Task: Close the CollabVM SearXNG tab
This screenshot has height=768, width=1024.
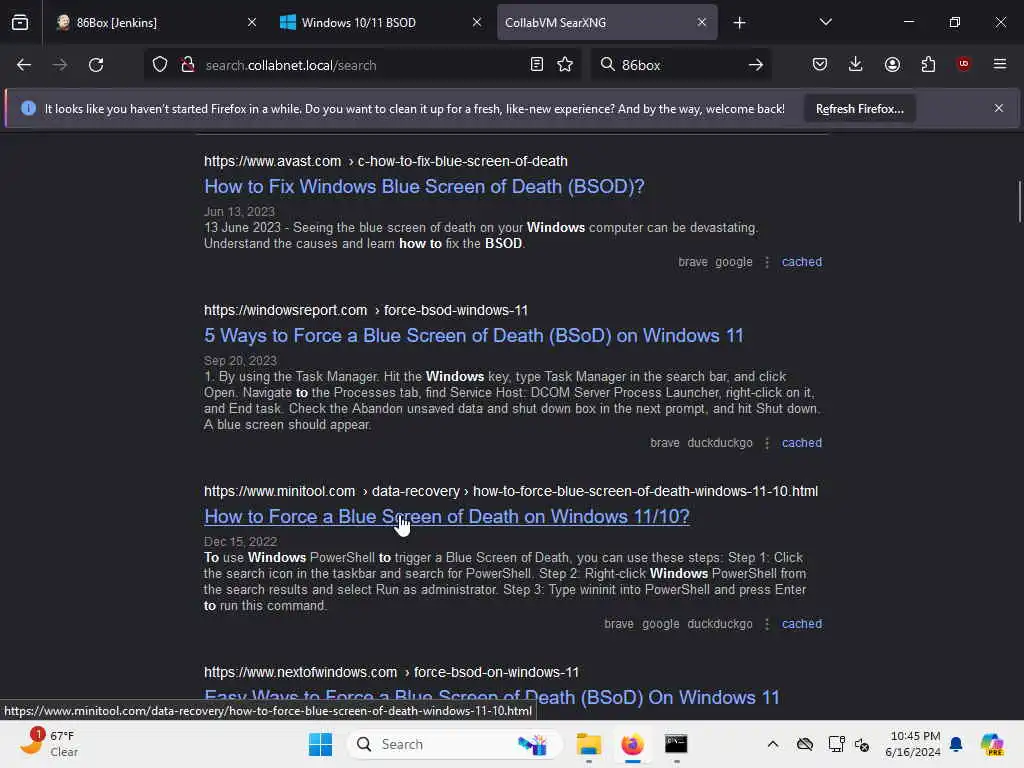Action: (701, 22)
